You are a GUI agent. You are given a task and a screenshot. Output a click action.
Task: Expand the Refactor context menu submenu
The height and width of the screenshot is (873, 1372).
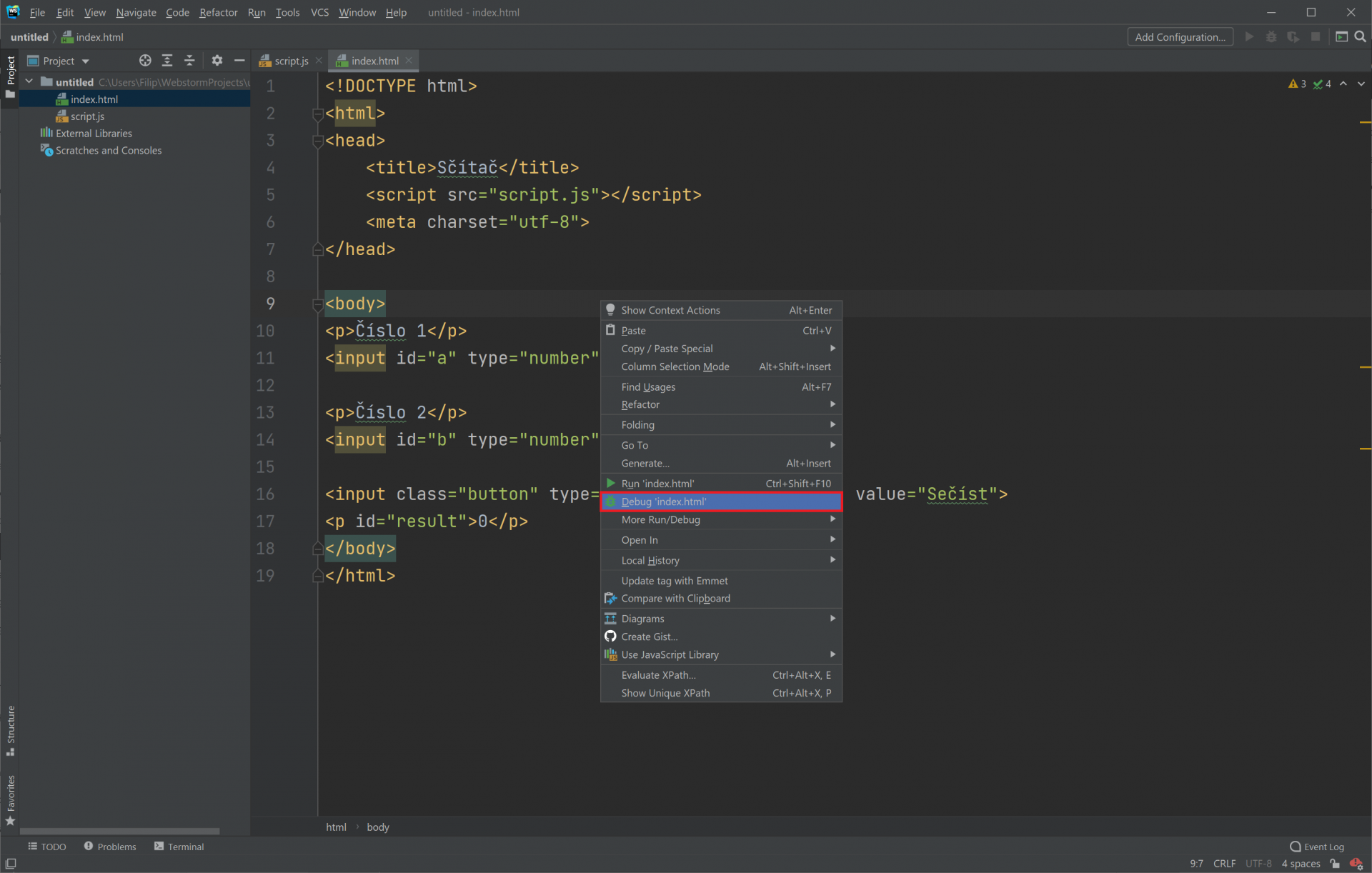pyautogui.click(x=722, y=404)
